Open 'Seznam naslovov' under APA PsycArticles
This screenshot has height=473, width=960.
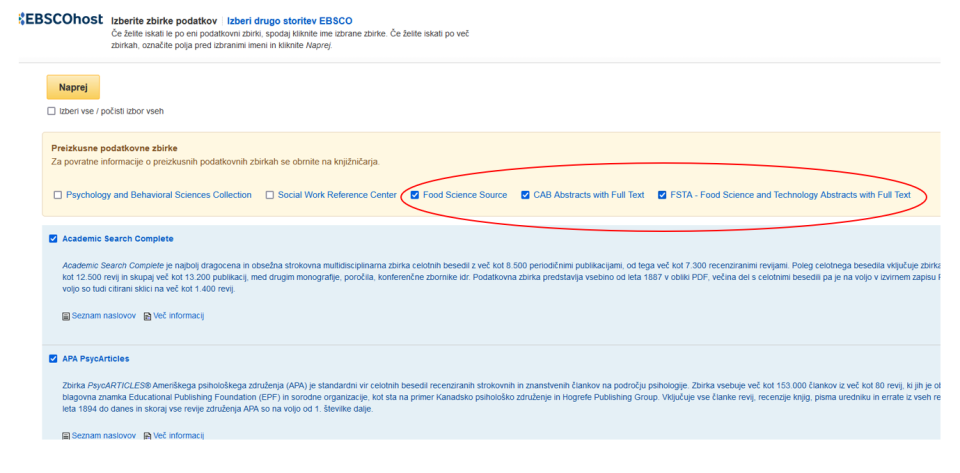(x=103, y=436)
